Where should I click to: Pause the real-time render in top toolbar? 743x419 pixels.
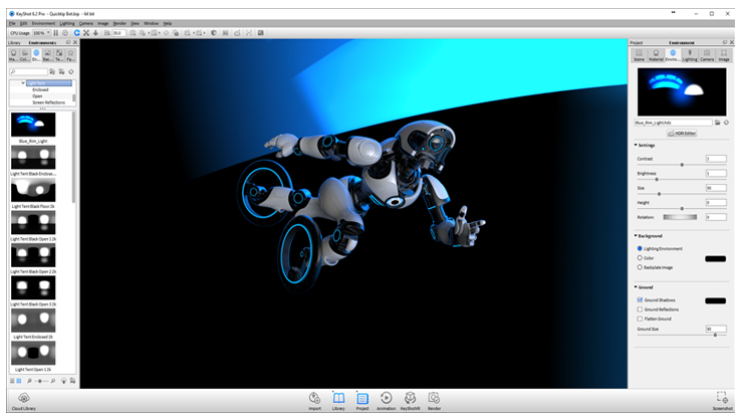pyautogui.click(x=56, y=33)
